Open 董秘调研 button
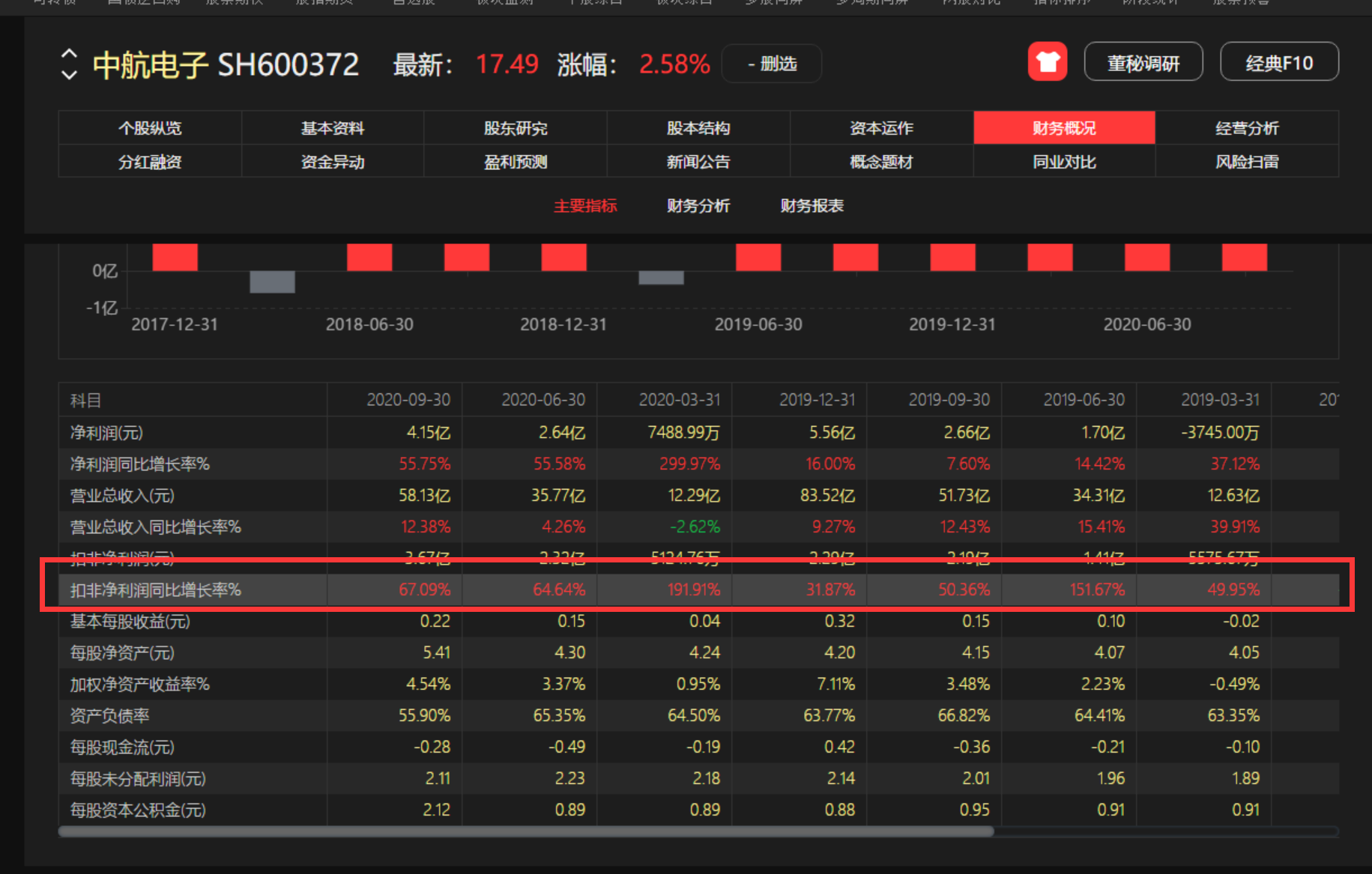The height and width of the screenshot is (874, 1372). point(1143,63)
